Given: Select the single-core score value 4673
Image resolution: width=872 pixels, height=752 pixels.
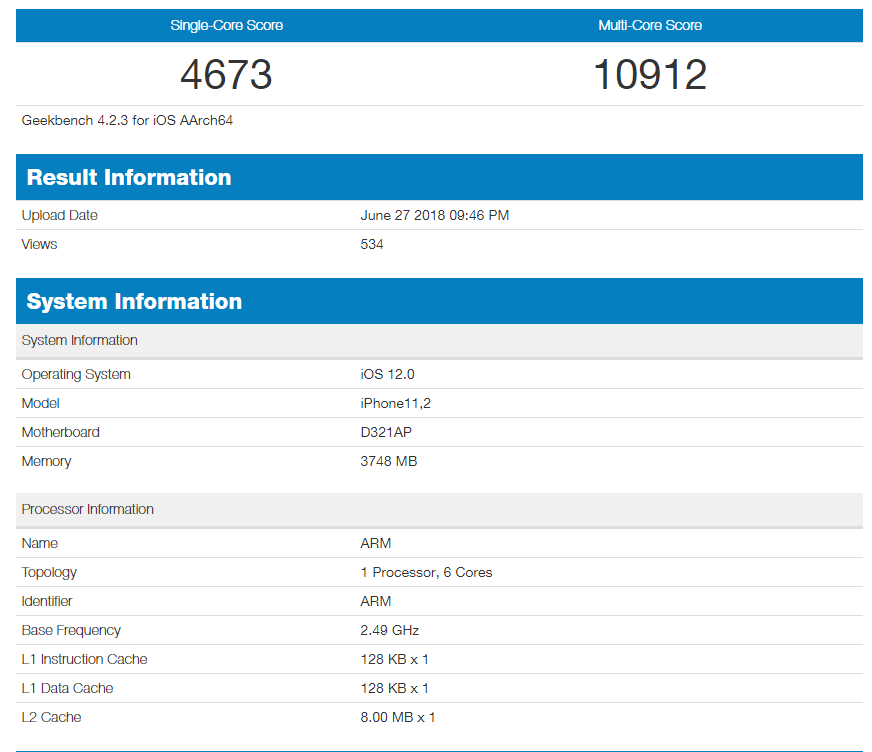Looking at the screenshot, I should 226,75.
